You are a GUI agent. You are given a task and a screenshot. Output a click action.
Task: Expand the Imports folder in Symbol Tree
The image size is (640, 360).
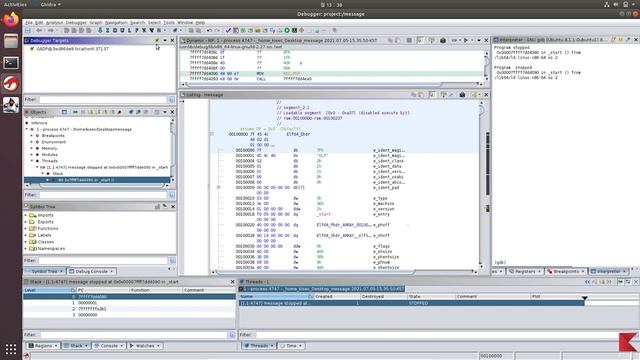click(26, 215)
